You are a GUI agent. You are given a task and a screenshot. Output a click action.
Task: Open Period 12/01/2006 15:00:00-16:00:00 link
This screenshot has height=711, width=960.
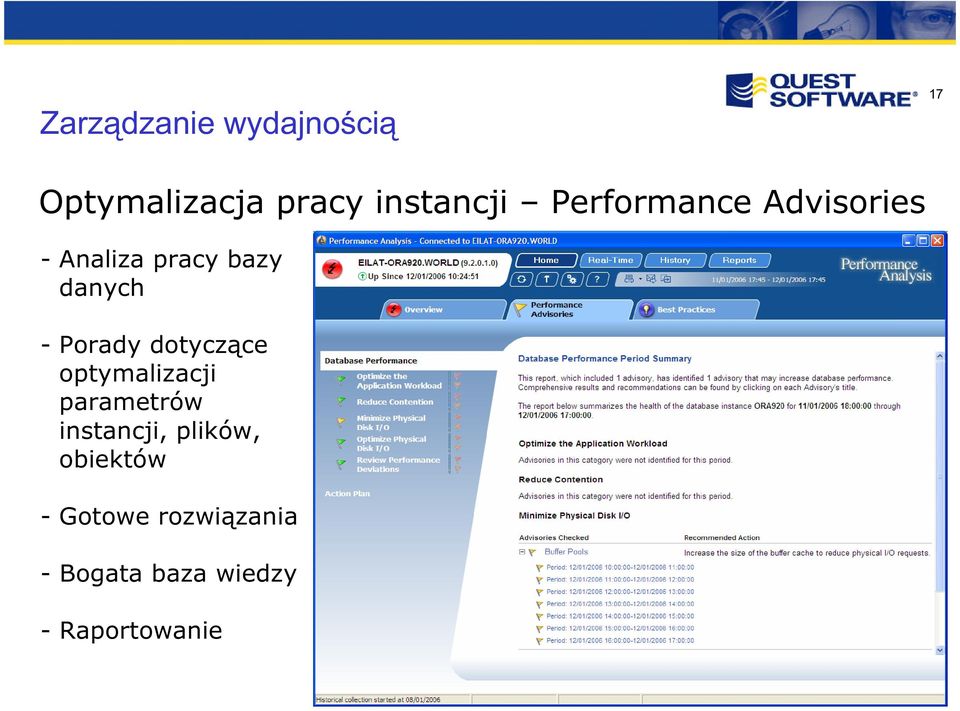pos(620,629)
